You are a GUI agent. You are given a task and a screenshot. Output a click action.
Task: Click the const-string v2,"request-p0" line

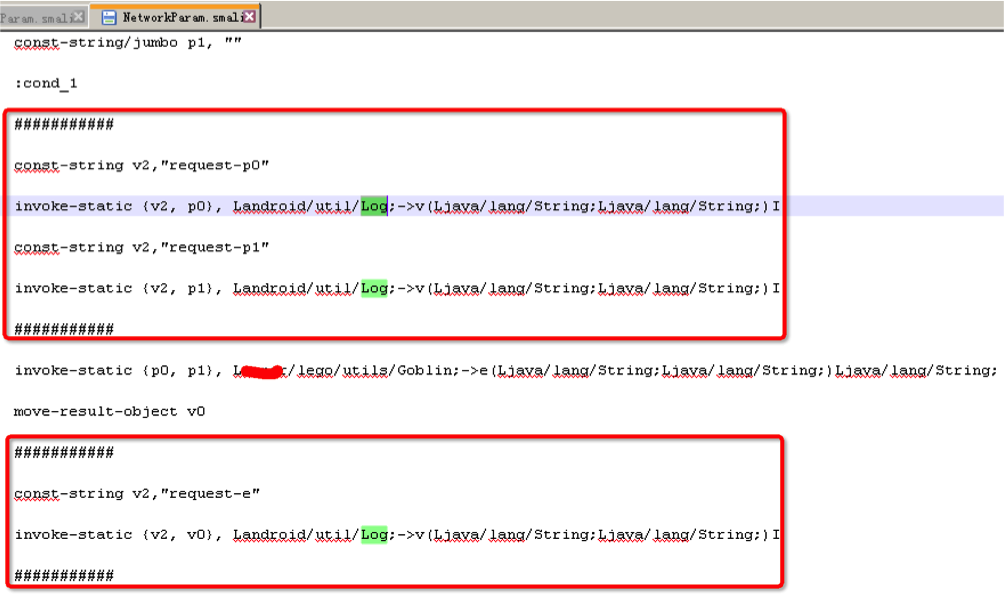tap(142, 165)
